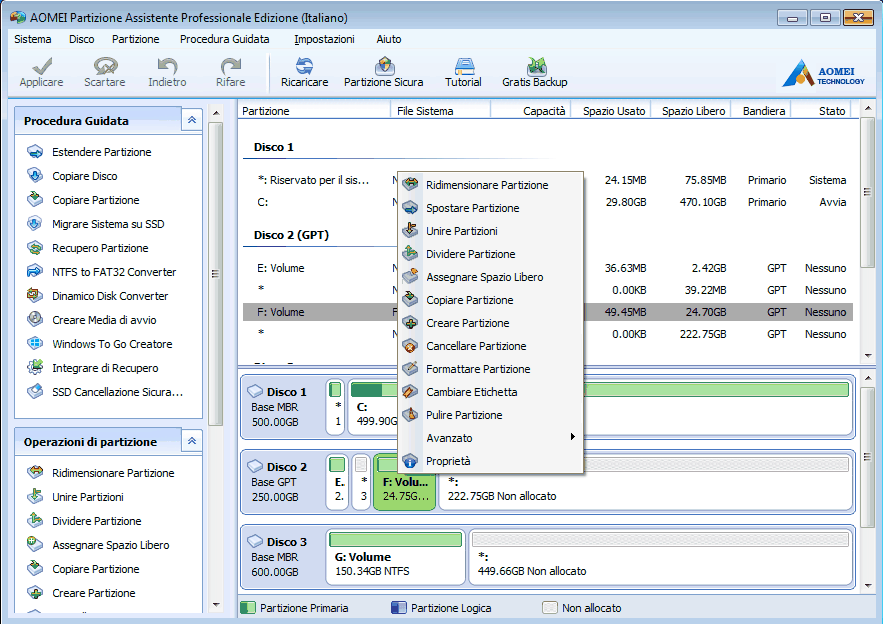
Task: Choose Ridimensionare Partizione from context menu
Action: 486,185
